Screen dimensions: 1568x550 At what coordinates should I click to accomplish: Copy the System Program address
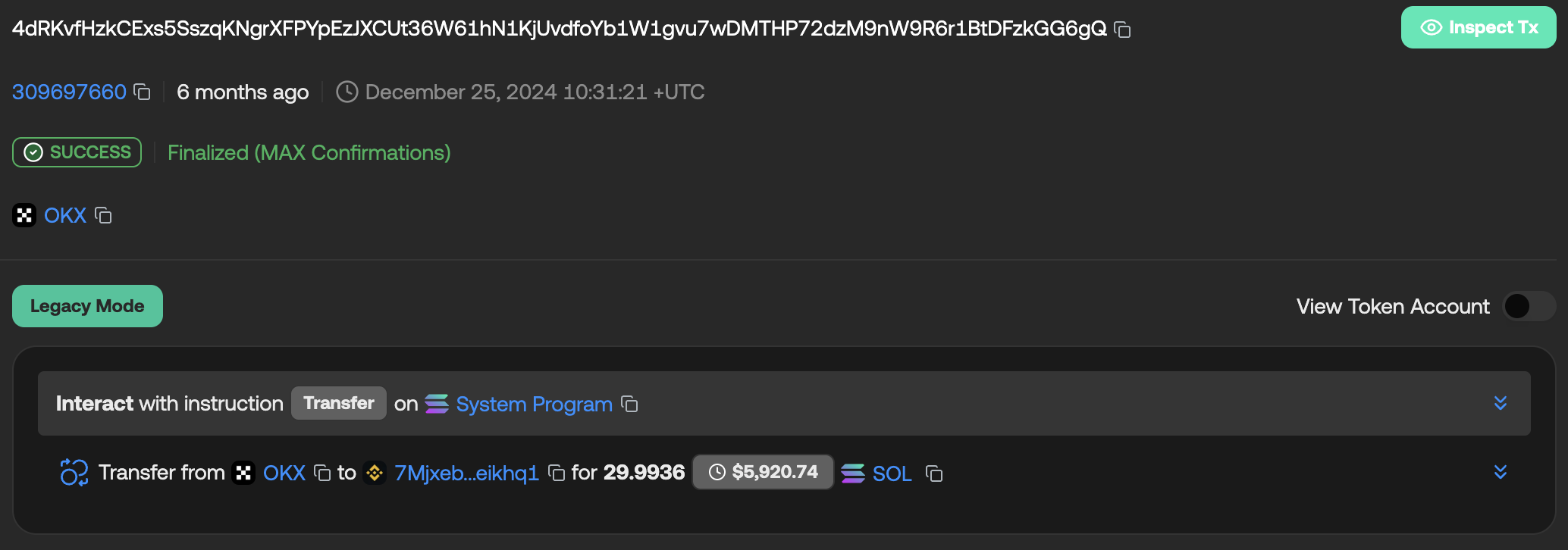tap(629, 405)
